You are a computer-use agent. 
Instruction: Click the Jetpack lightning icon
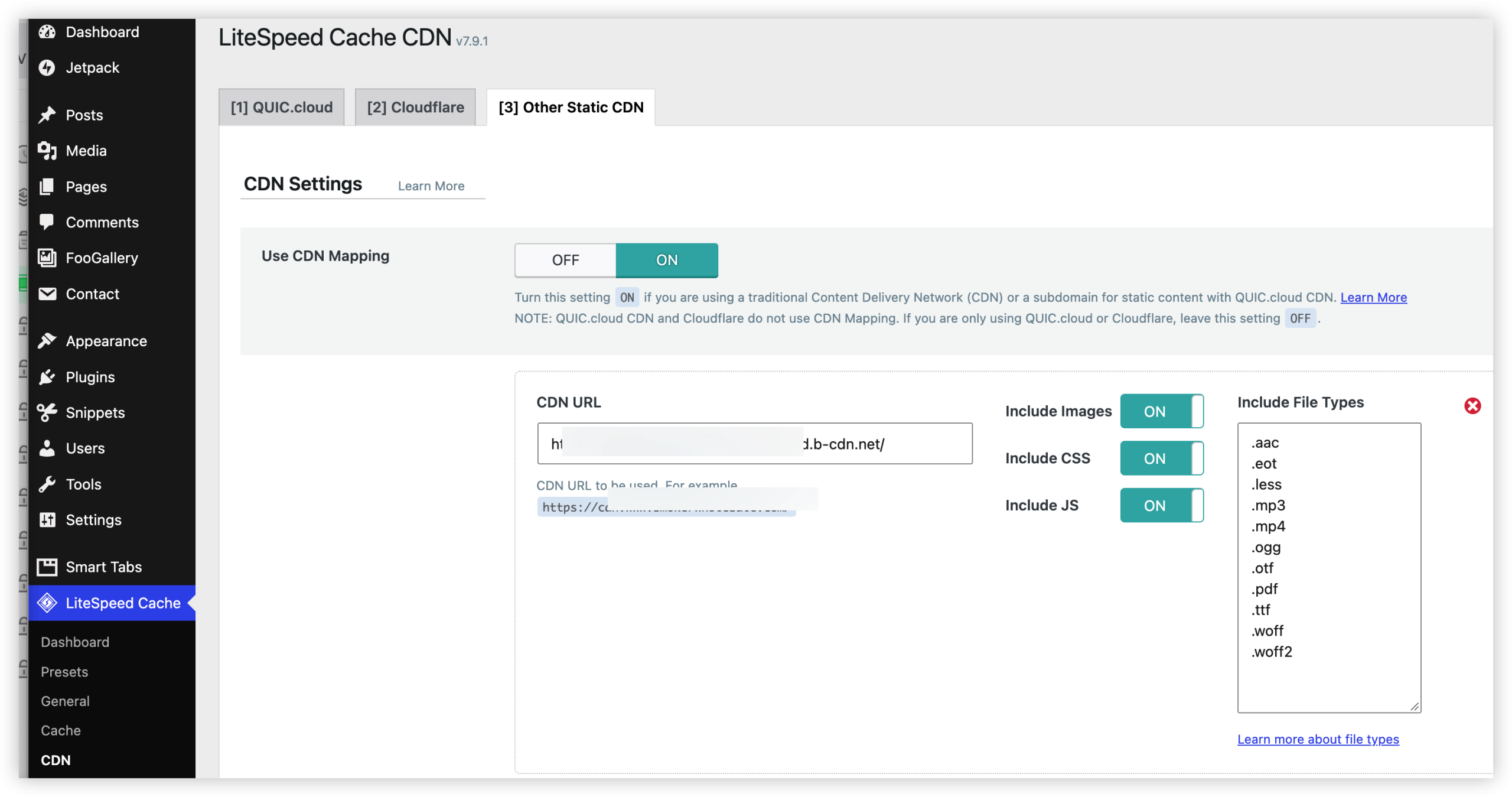click(47, 68)
